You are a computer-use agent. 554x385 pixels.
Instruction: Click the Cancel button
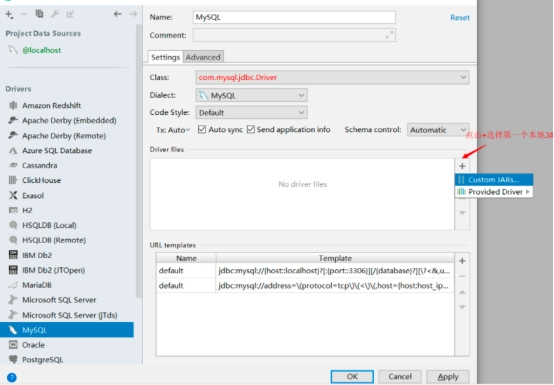(400, 377)
